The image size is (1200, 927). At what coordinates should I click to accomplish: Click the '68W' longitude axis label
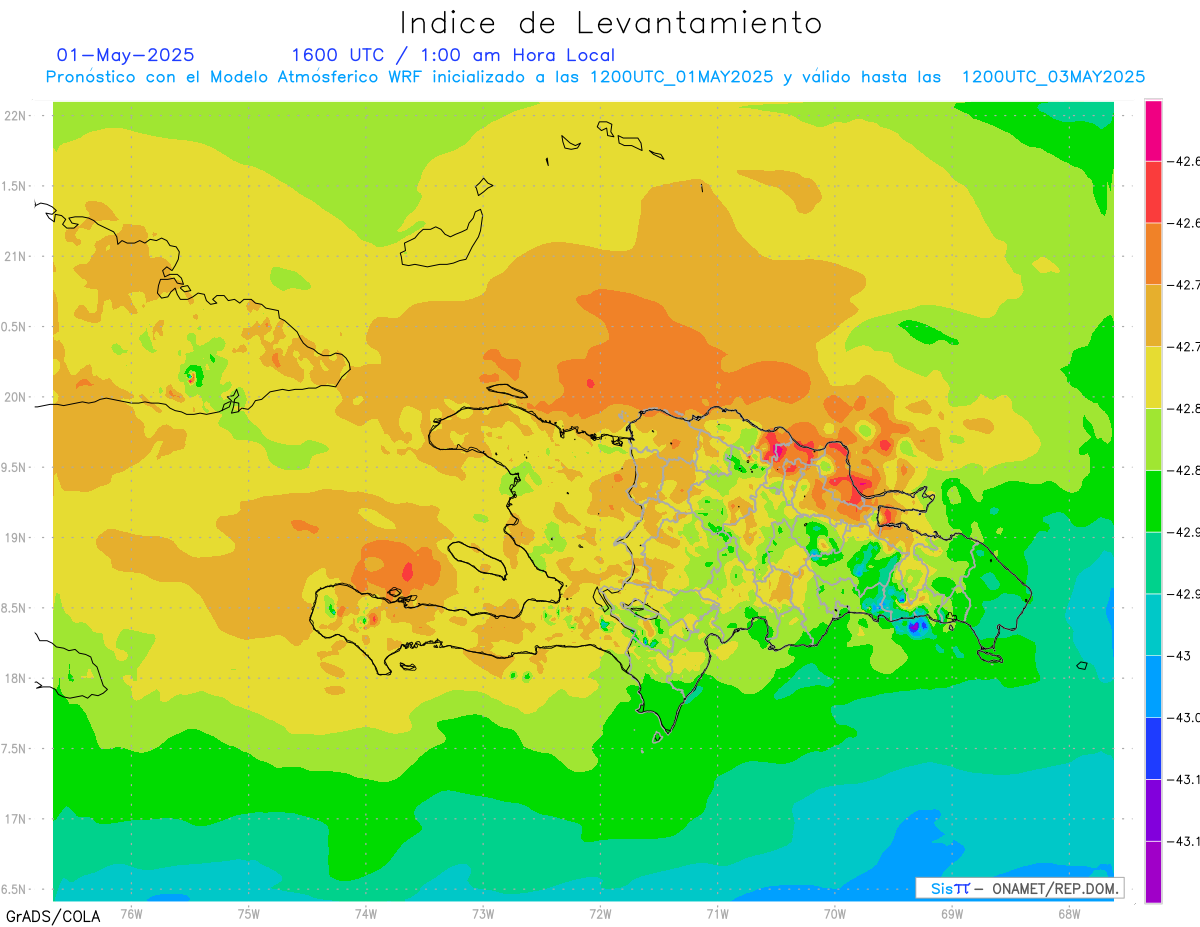pos(1069,913)
